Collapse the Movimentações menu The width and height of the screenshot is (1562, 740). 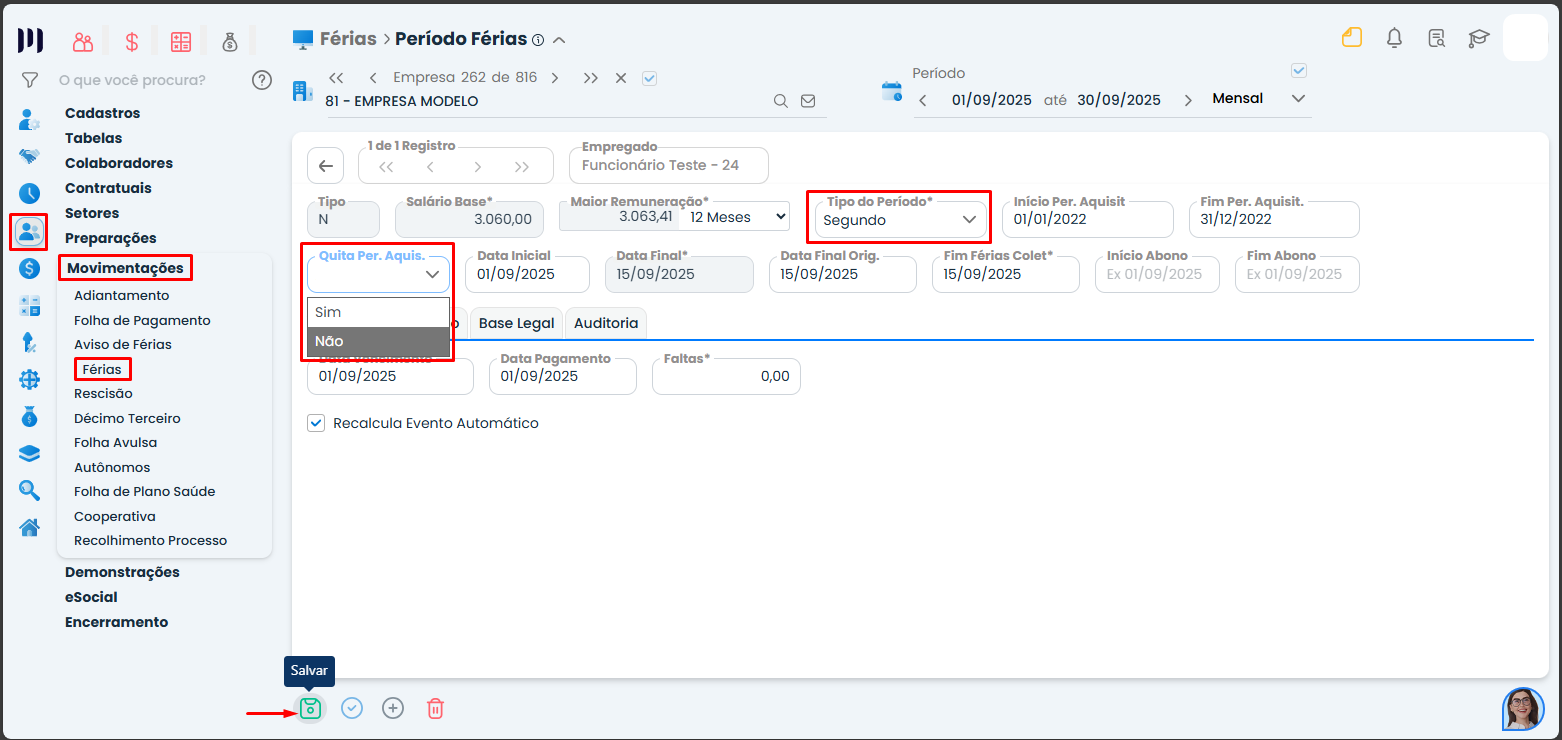pyautogui.click(x=125, y=268)
